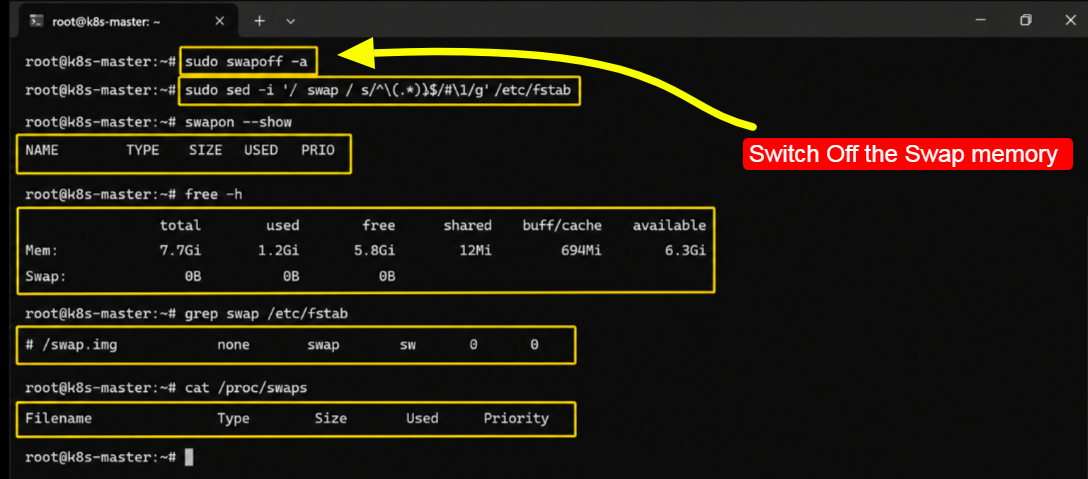Click the 'Mem:' row label
Viewport: 1088px width, 479px height.
pos(40,251)
